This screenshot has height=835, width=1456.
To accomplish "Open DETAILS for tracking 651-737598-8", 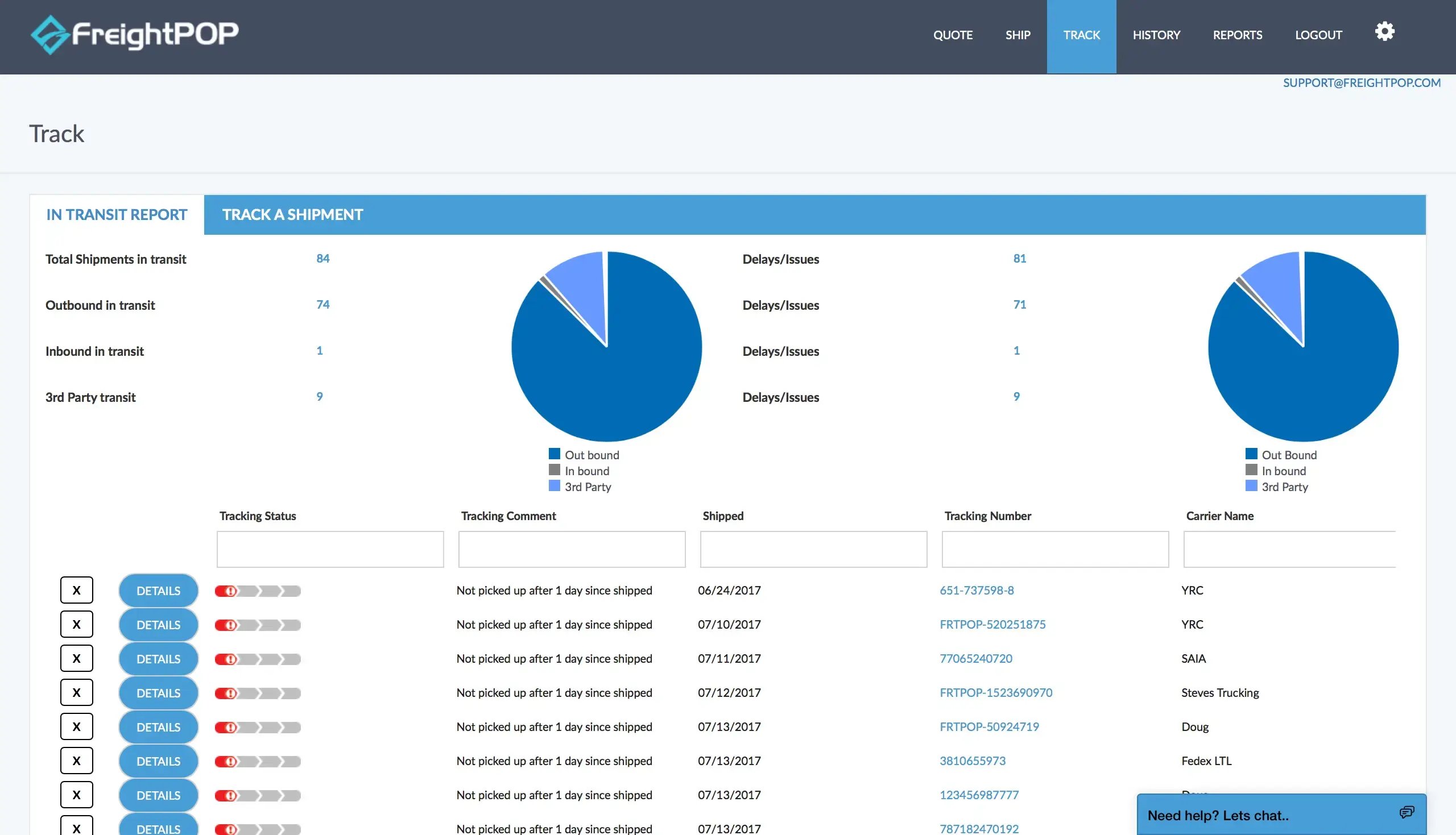I will [158, 591].
